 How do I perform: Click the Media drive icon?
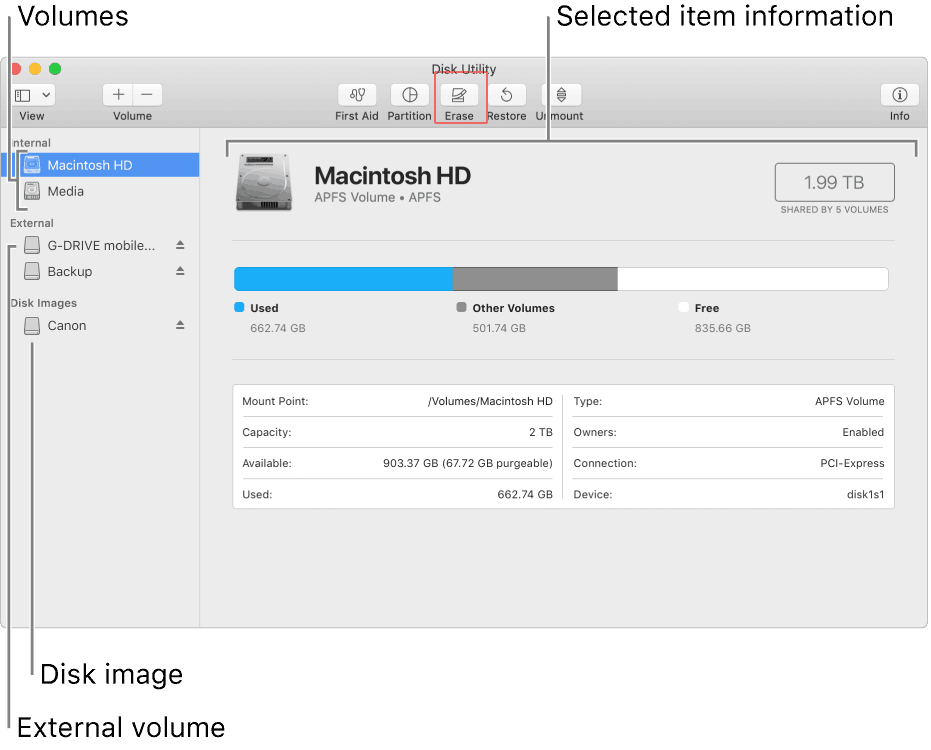click(32, 191)
